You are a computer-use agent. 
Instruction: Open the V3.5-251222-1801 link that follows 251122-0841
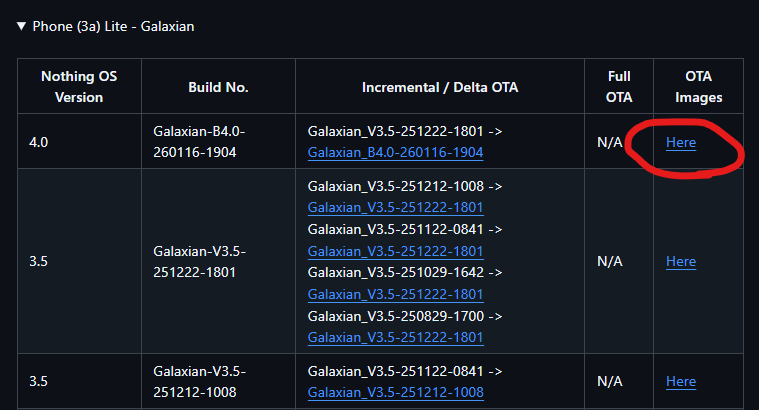click(395, 251)
